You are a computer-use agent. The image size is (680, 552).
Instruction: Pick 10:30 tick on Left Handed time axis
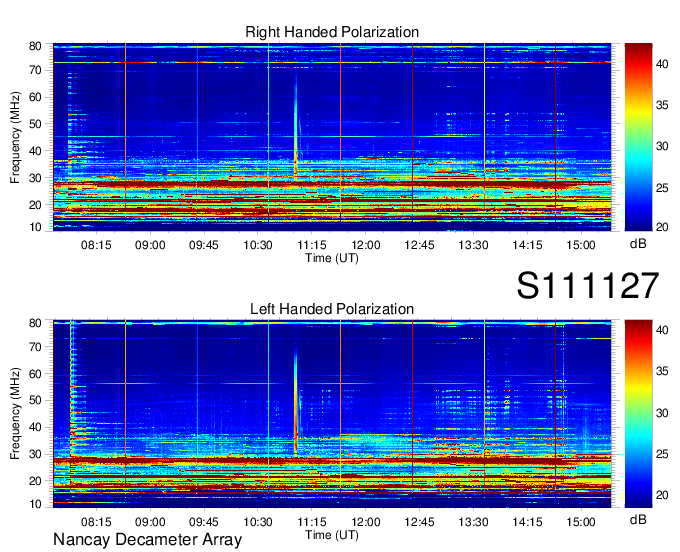click(258, 522)
